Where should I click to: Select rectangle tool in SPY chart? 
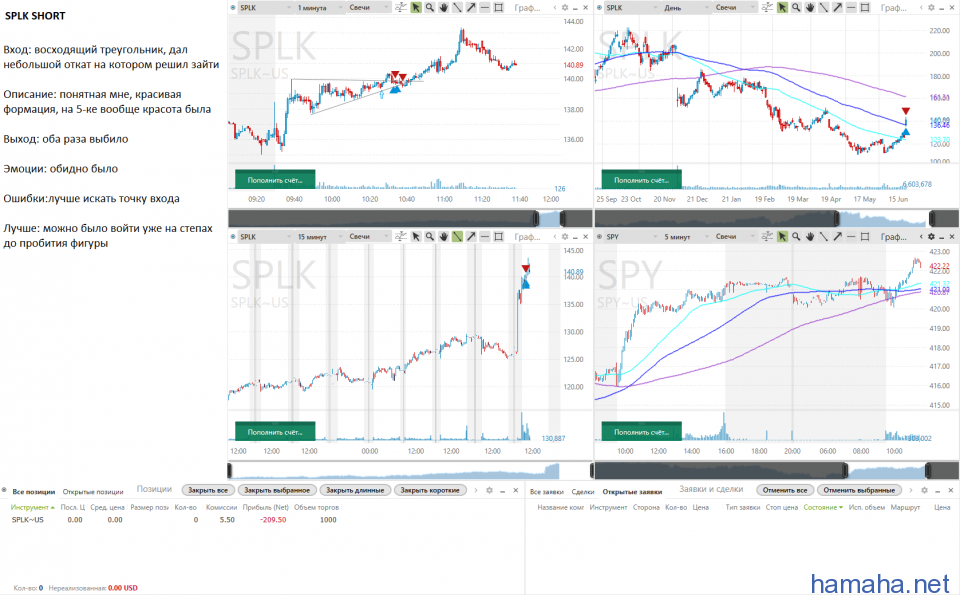864,236
